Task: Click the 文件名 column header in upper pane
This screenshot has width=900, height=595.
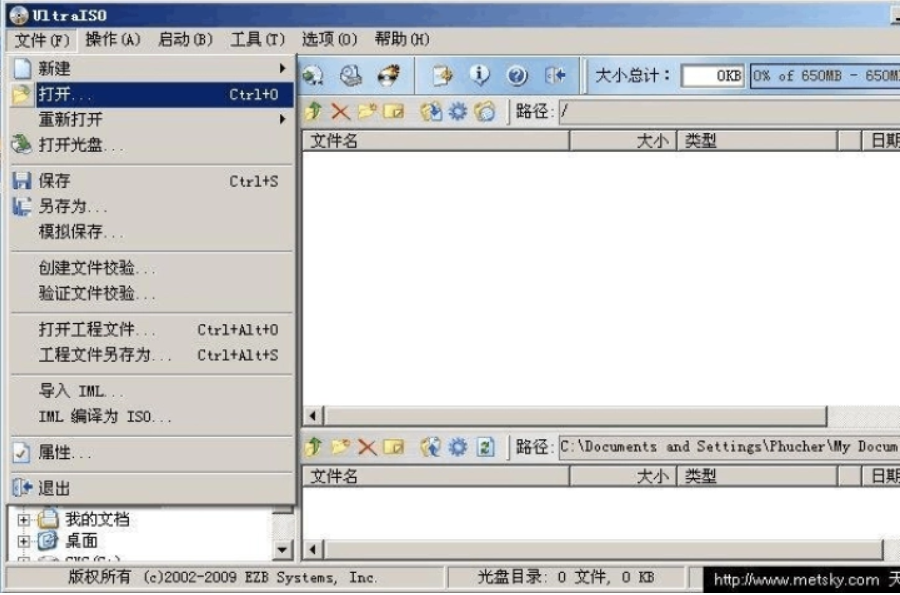Action: click(436, 141)
